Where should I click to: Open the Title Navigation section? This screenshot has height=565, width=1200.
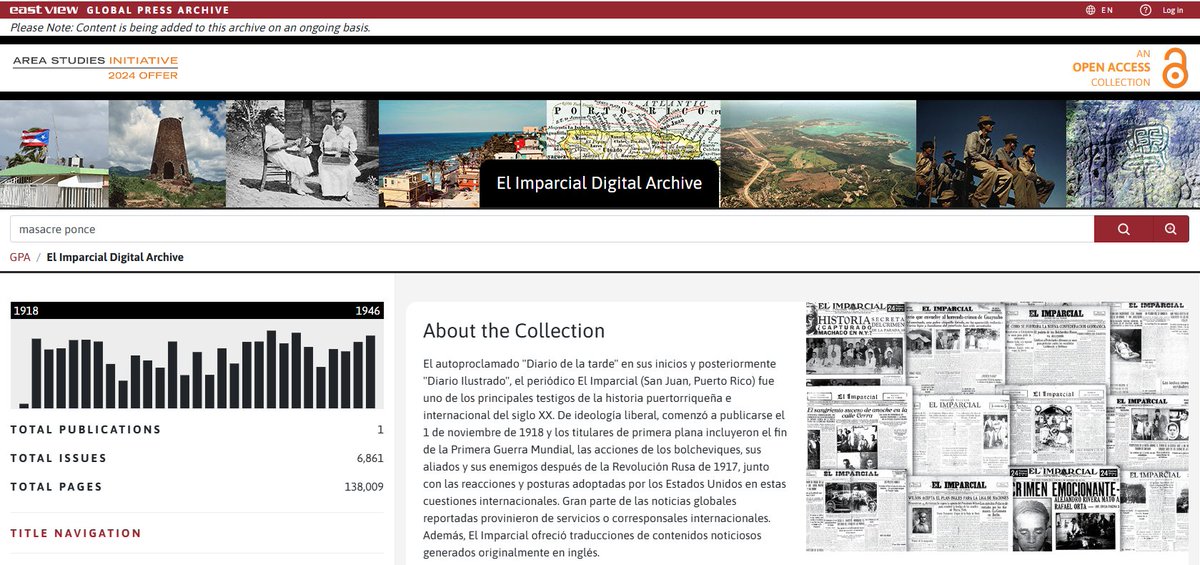[76, 534]
